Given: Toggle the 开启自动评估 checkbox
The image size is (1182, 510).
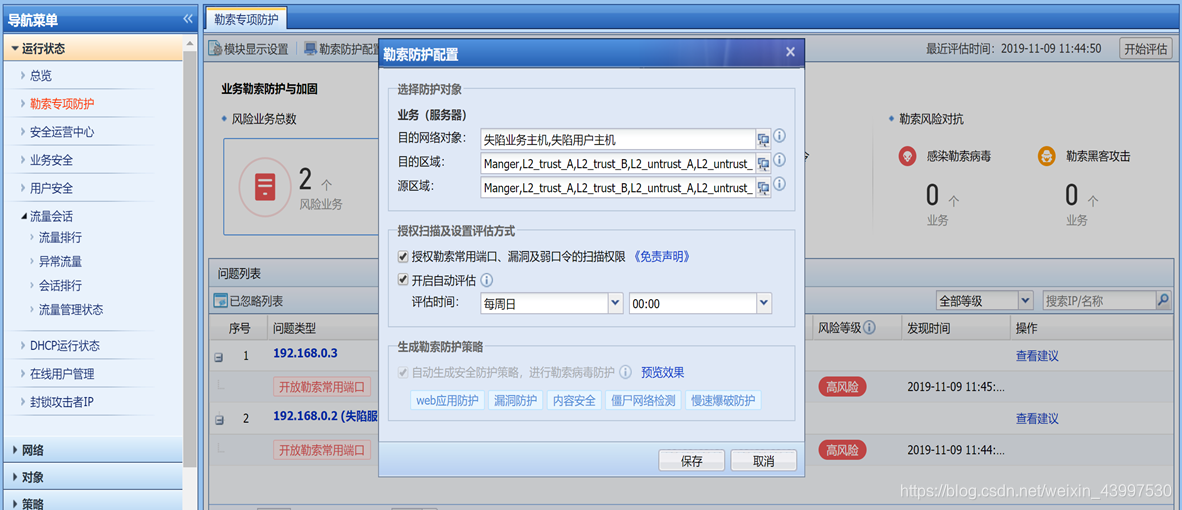Looking at the screenshot, I should 403,280.
